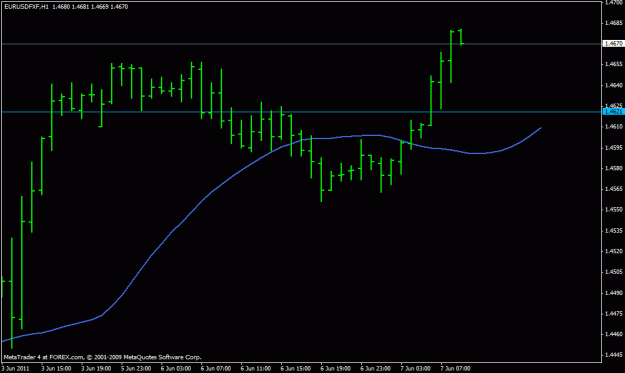Click the 3 Jun 2011 time axis label
Viewport: 625px width, 373px height.
coord(16,369)
